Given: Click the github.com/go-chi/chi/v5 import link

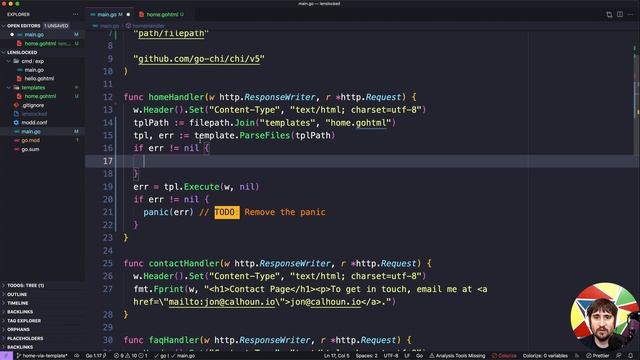Looking at the screenshot, I should click(x=199, y=59).
